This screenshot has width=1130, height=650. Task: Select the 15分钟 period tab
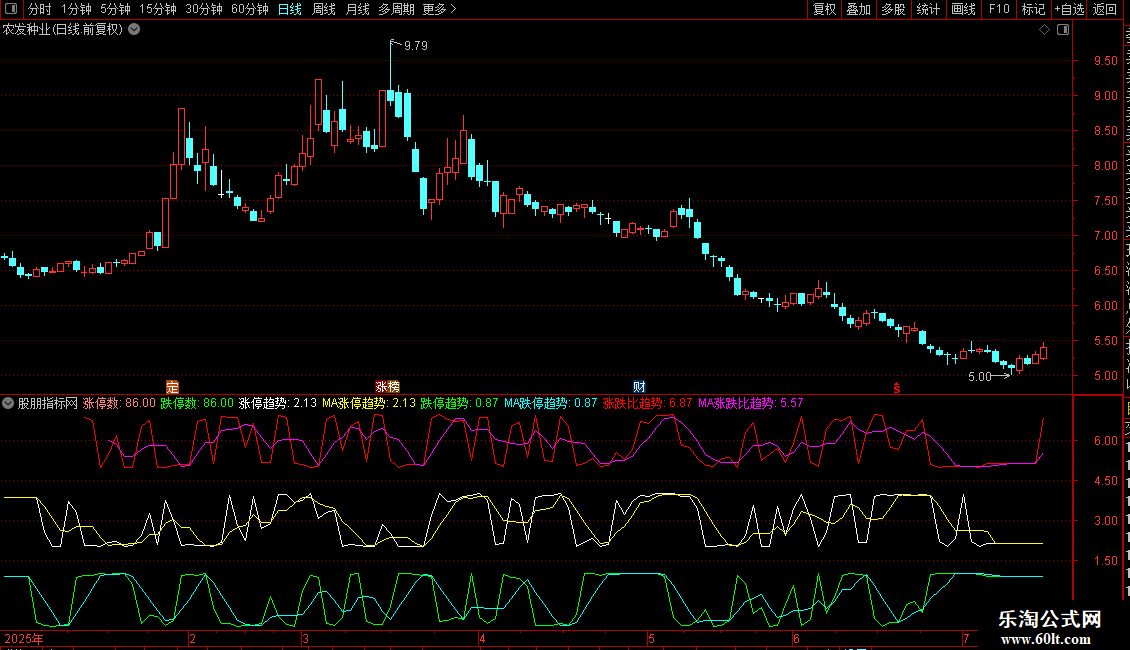[x=158, y=9]
